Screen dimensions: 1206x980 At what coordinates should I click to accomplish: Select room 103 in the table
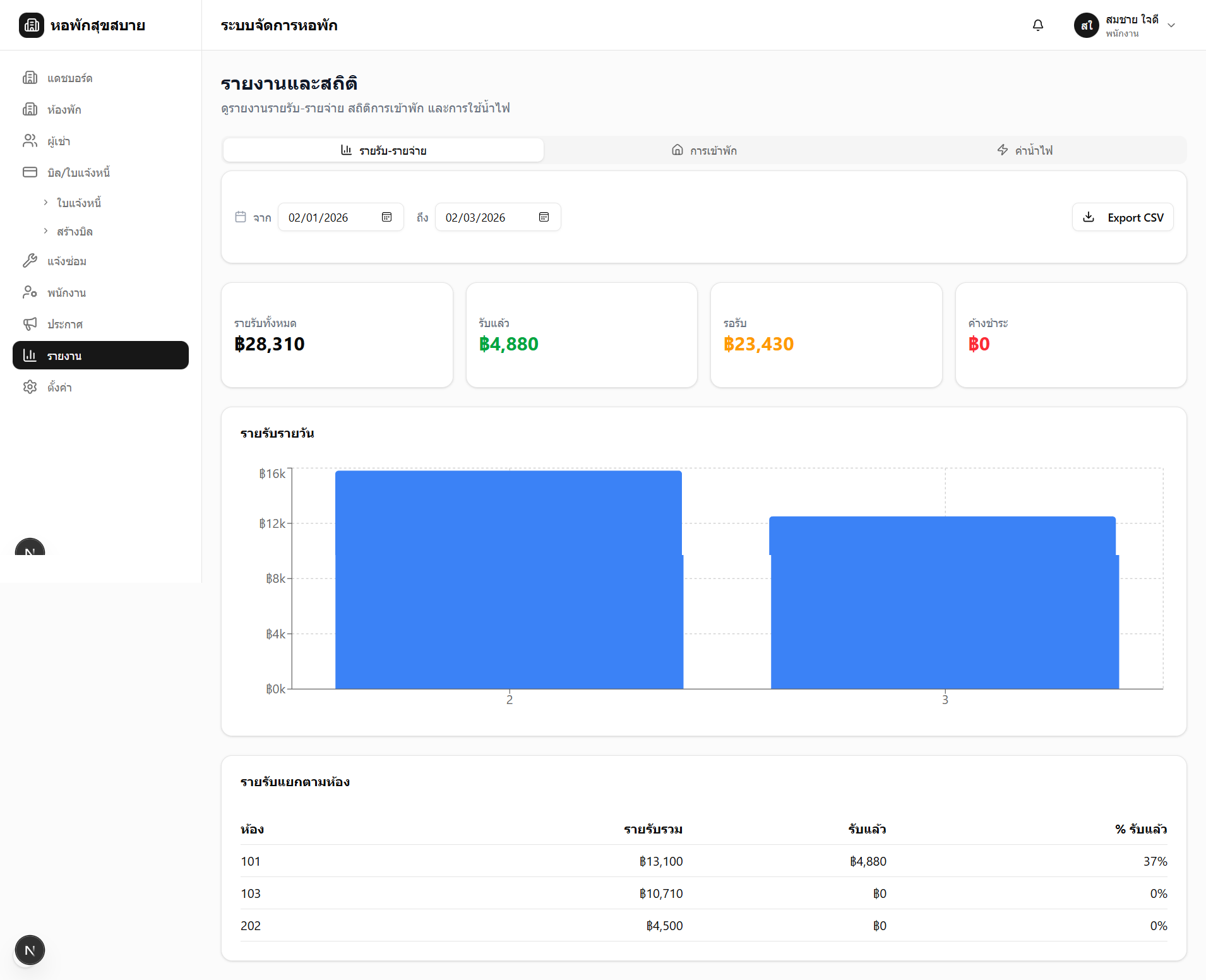251,893
